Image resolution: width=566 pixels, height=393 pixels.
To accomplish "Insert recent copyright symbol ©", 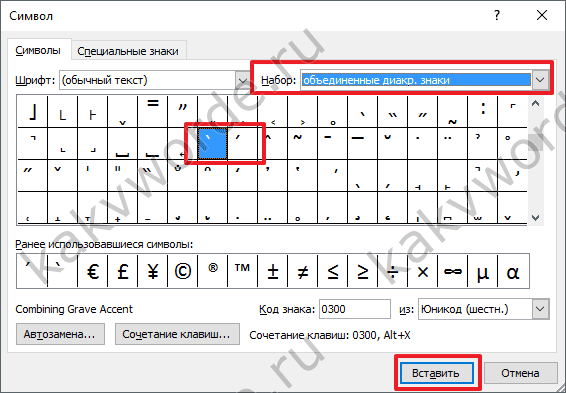I will [x=183, y=271].
